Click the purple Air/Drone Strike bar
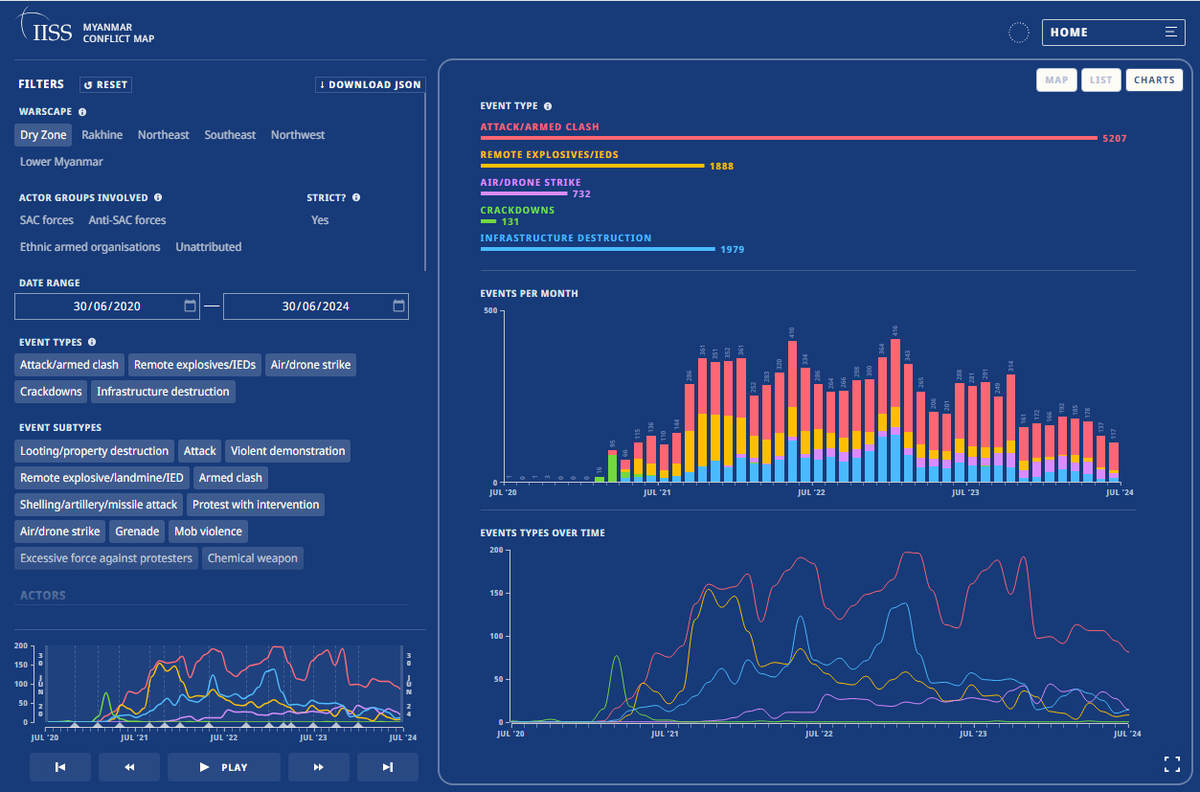Image resolution: width=1200 pixels, height=792 pixels. [524, 193]
